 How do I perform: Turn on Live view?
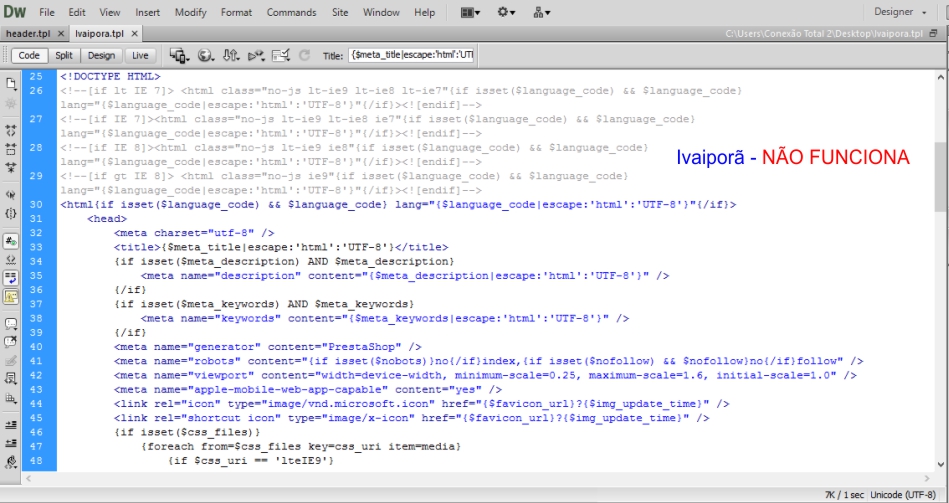[x=140, y=55]
